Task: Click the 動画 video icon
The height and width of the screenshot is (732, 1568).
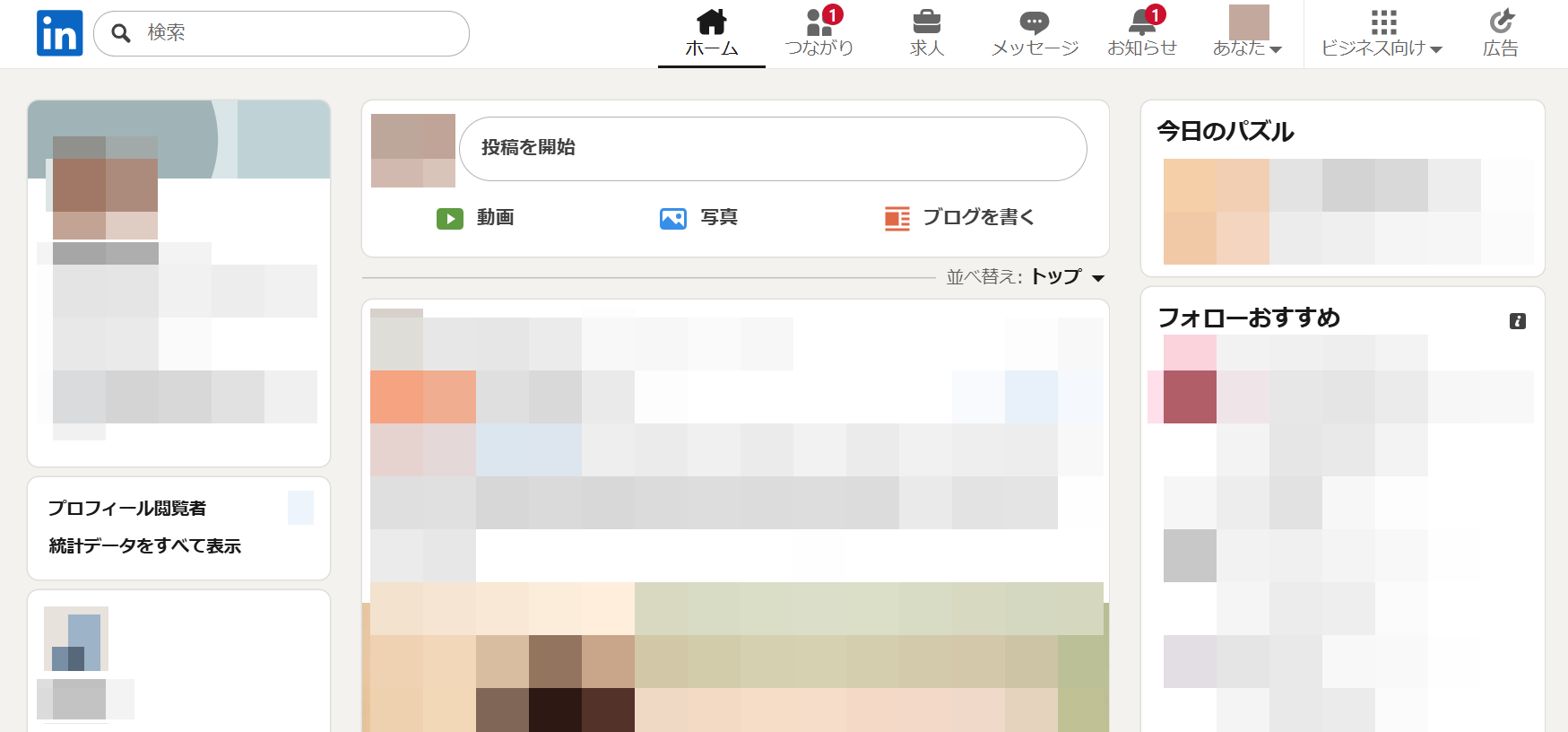Action: tap(449, 218)
